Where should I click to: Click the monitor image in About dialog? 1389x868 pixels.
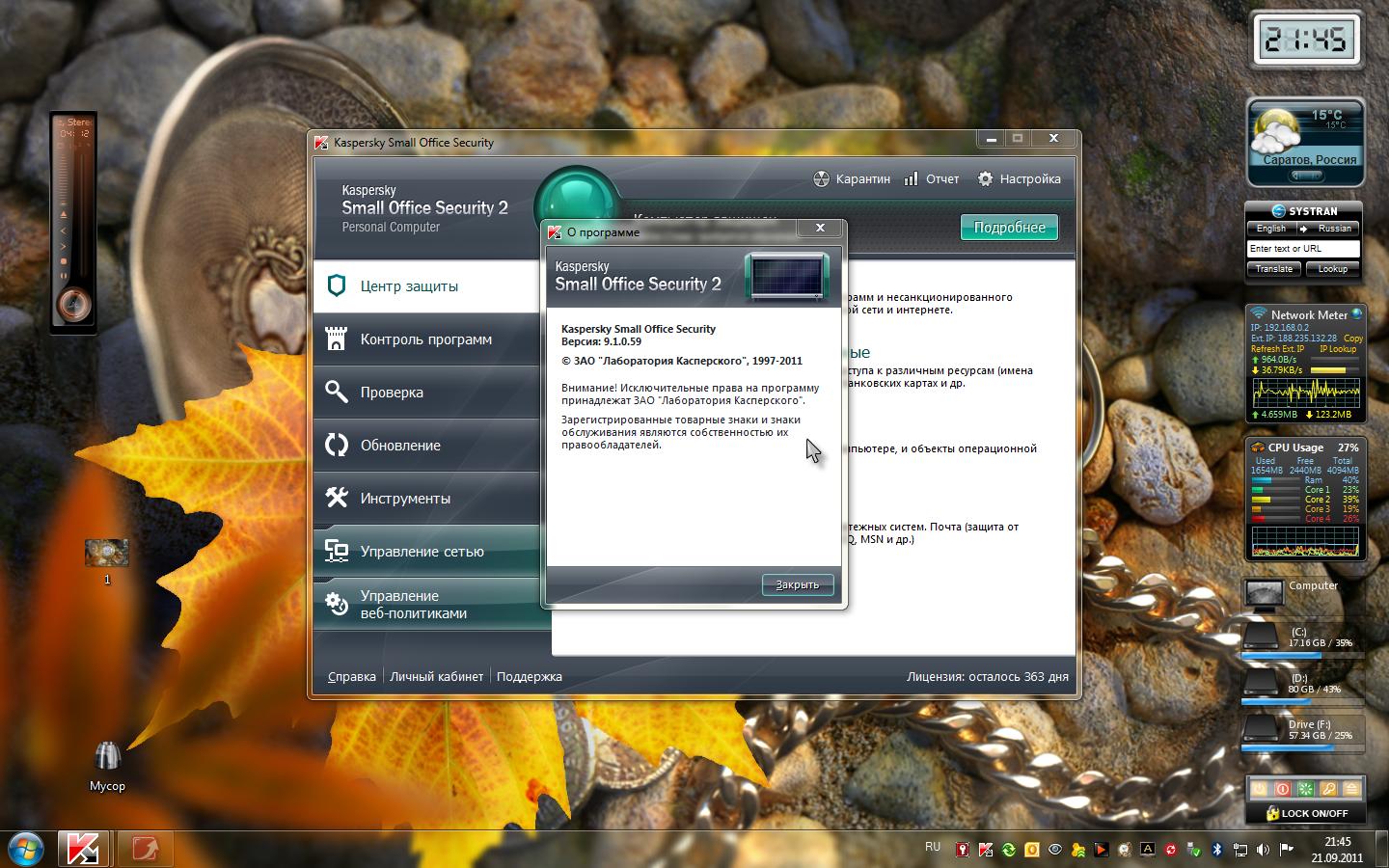coord(787,277)
